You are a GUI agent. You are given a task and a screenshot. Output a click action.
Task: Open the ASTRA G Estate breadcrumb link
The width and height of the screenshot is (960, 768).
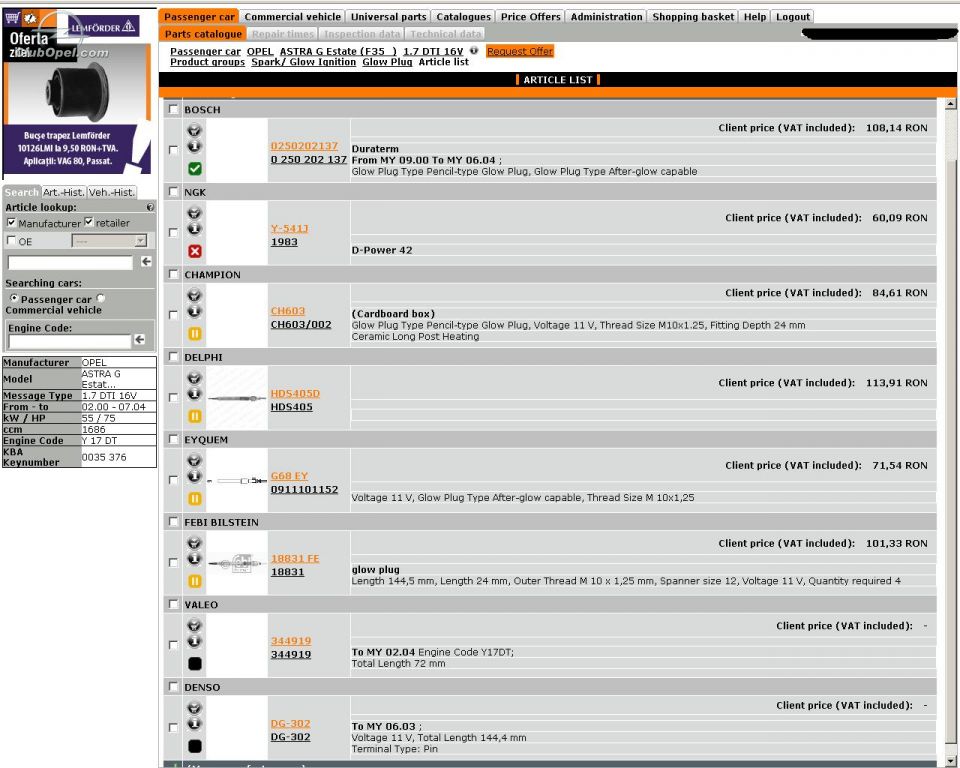tap(338, 51)
